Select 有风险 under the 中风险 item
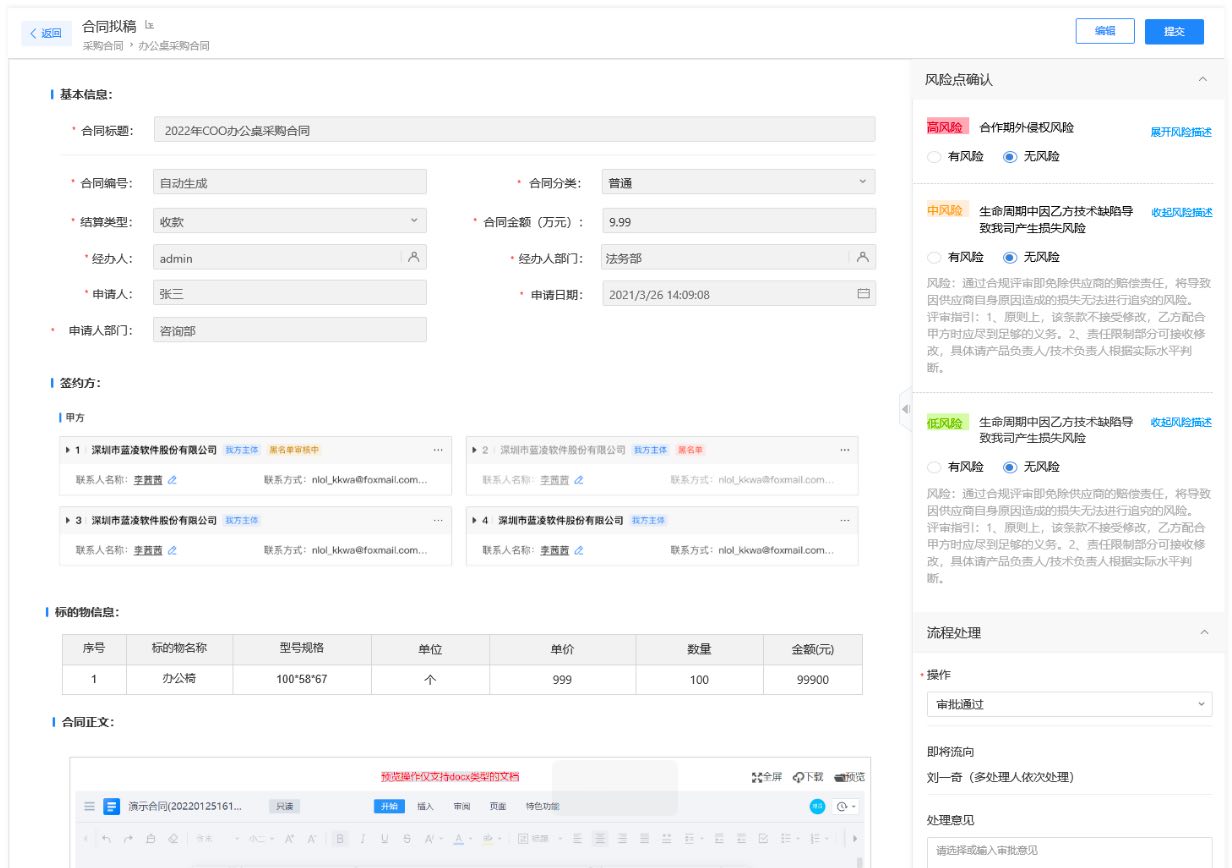The image size is (1232, 868). pyautogui.click(x=934, y=257)
